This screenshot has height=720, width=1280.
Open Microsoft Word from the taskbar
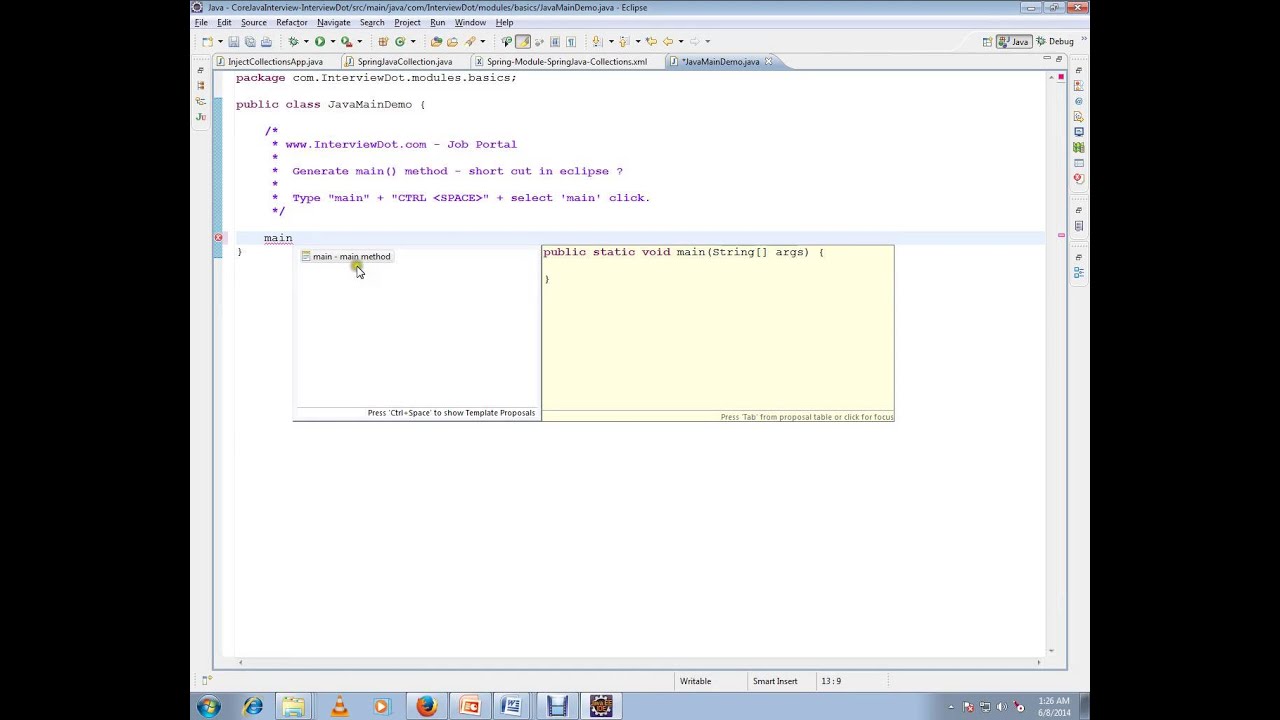[x=512, y=707]
